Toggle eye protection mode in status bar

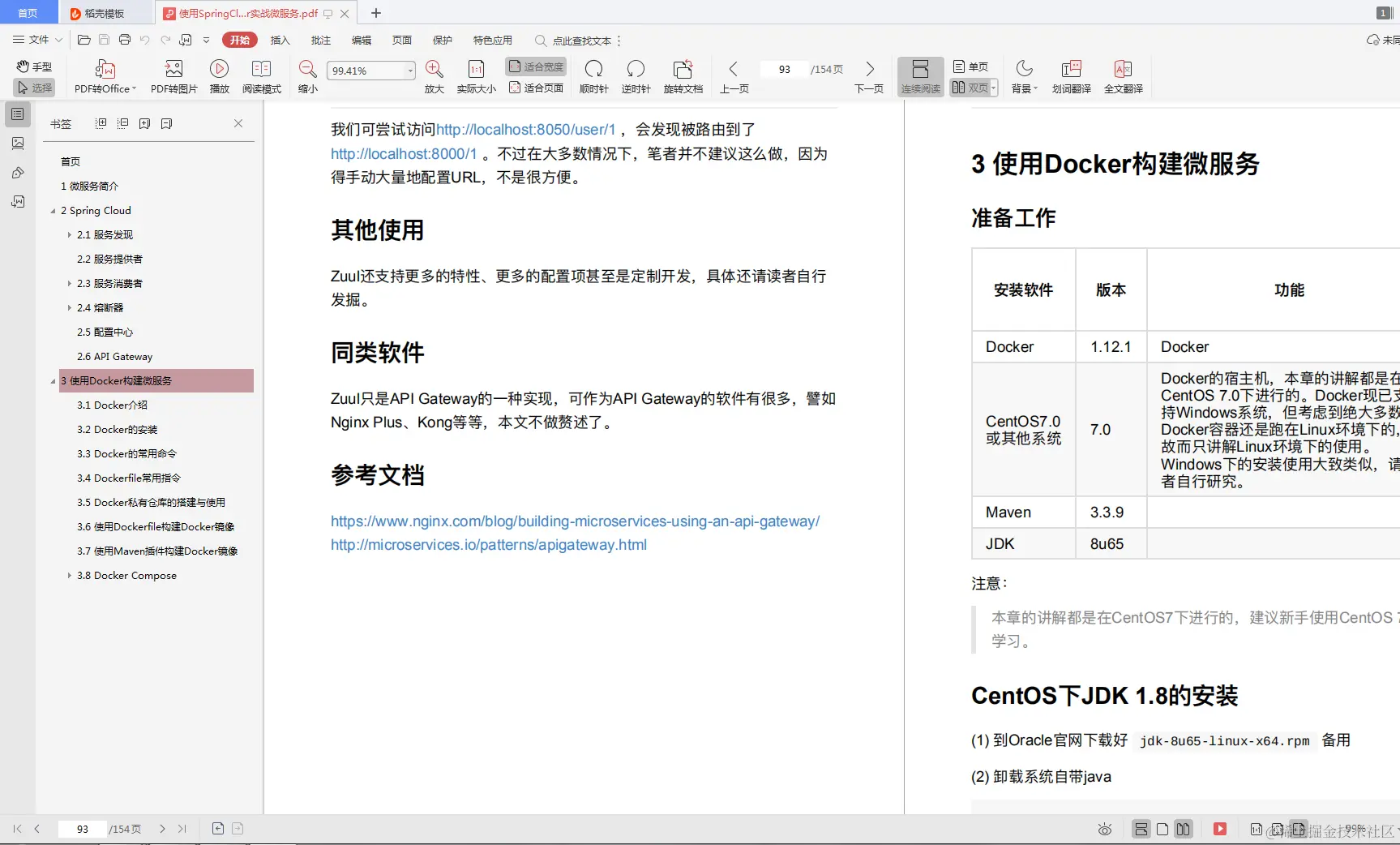pos(1105,829)
